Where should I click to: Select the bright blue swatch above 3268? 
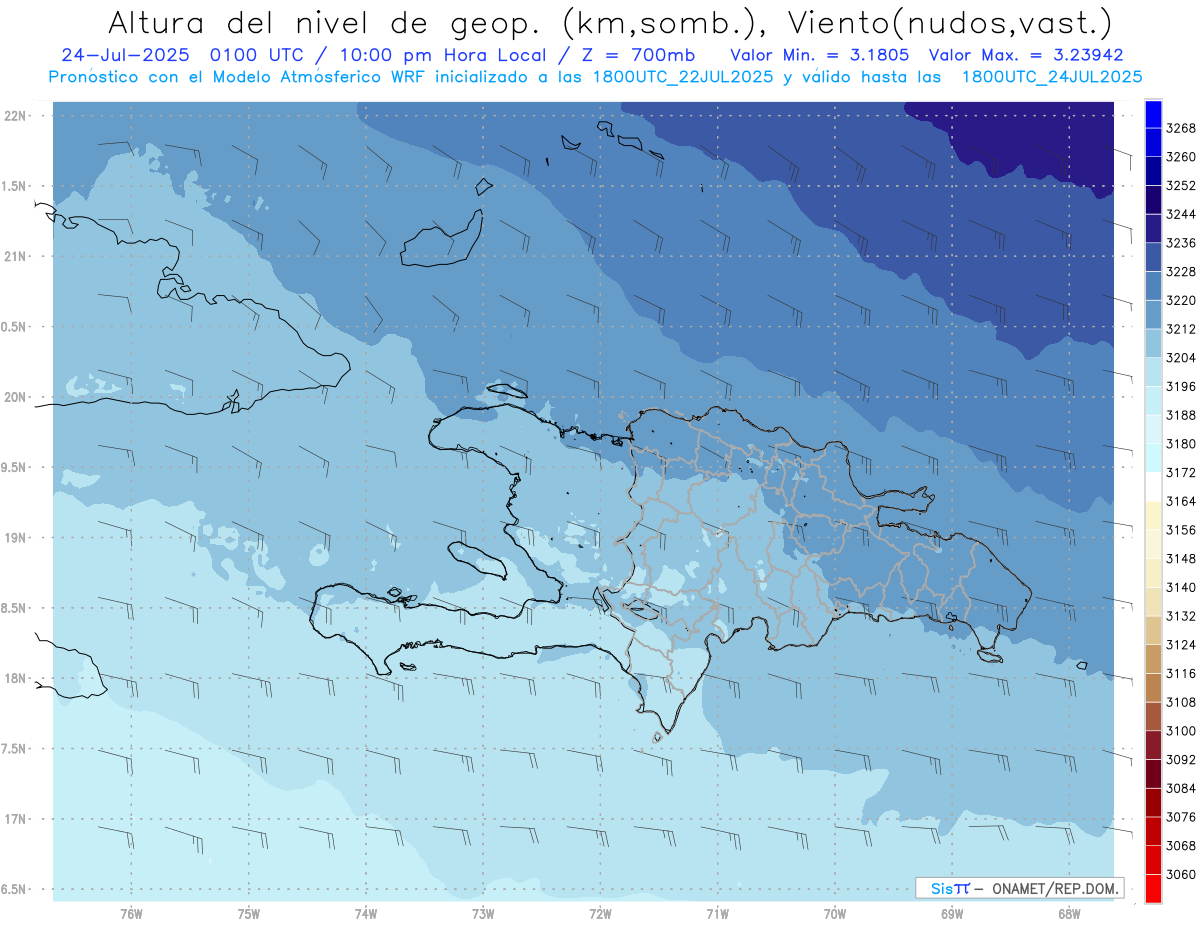1153,114
